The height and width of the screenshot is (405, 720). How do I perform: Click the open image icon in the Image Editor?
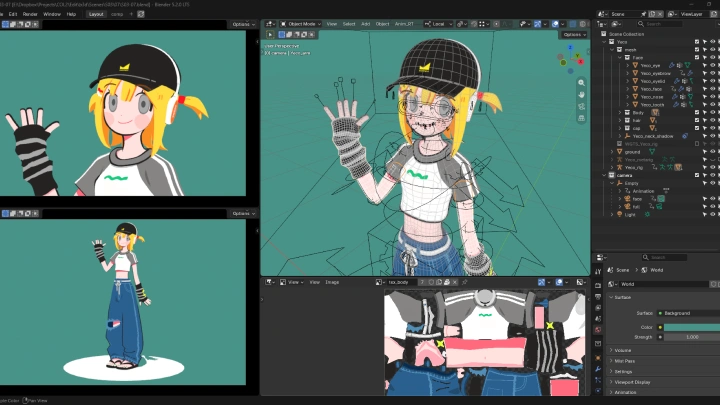point(447,282)
